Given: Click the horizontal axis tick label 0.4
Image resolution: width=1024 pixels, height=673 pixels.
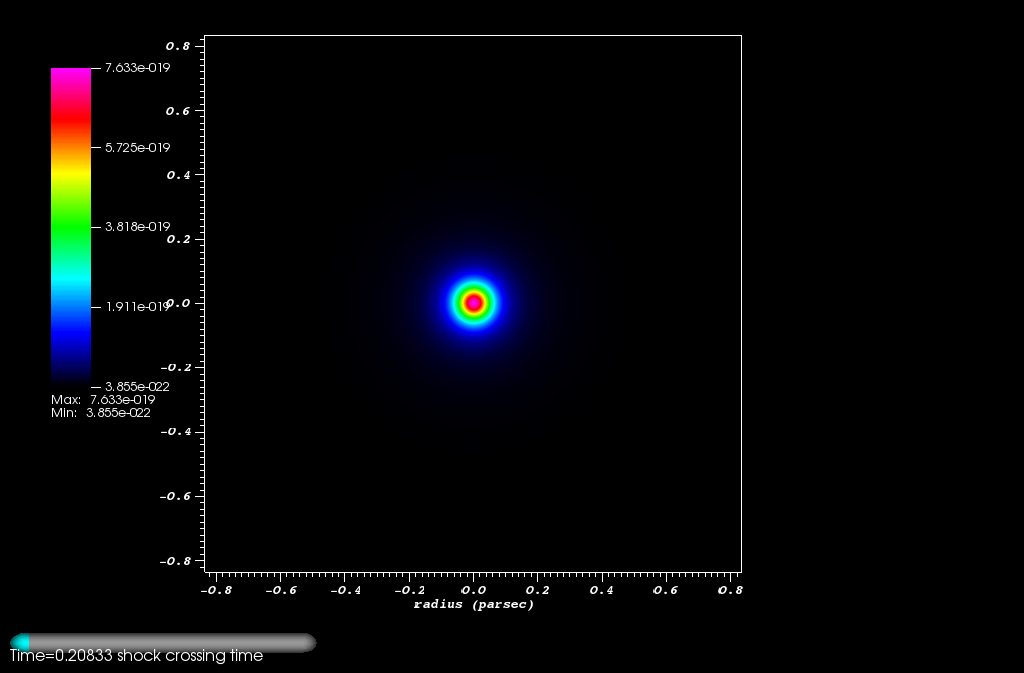Looking at the screenshot, I should pos(602,590).
